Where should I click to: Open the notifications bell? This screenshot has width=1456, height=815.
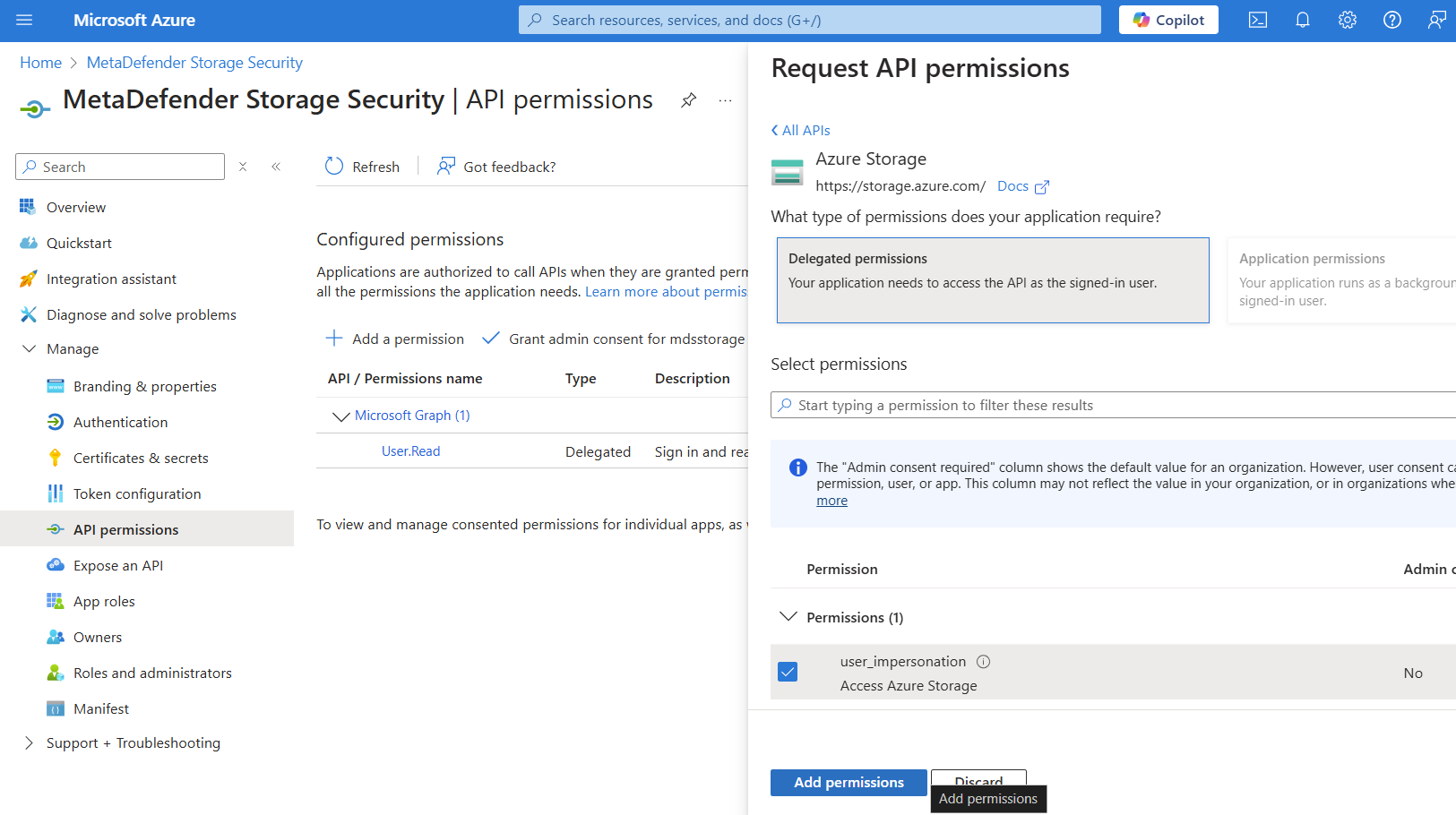pos(1303,20)
